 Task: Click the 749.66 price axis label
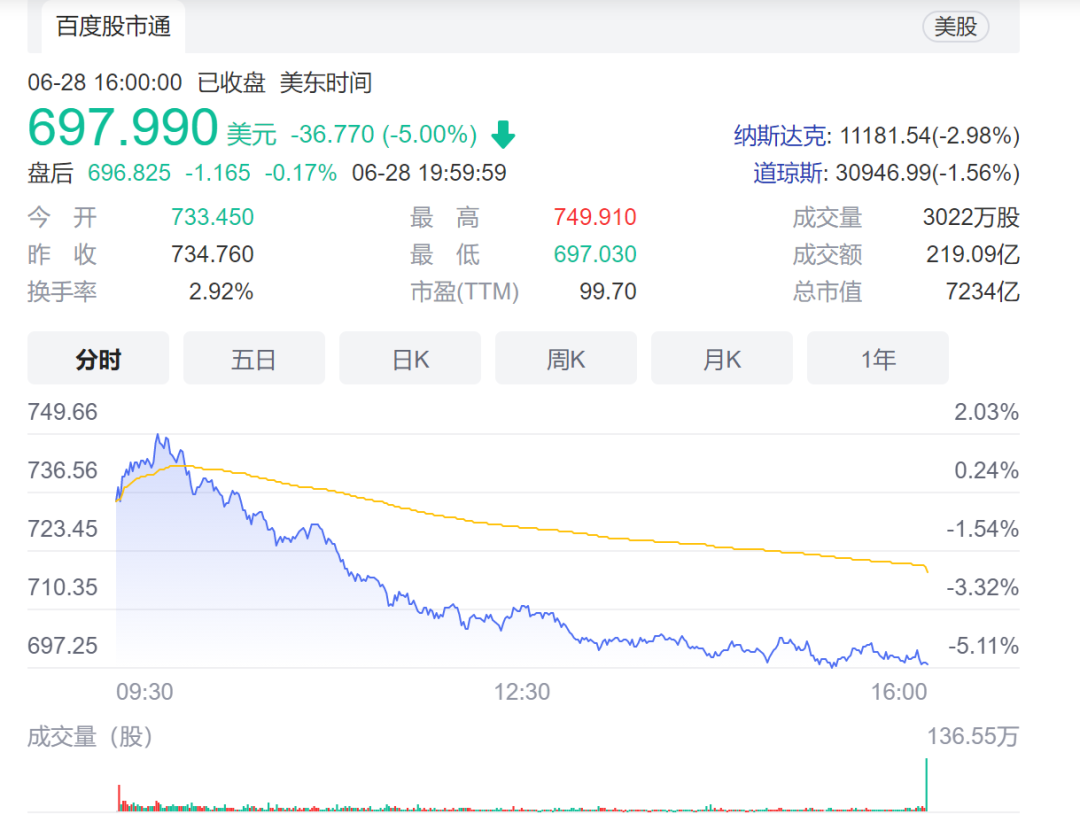[63, 412]
